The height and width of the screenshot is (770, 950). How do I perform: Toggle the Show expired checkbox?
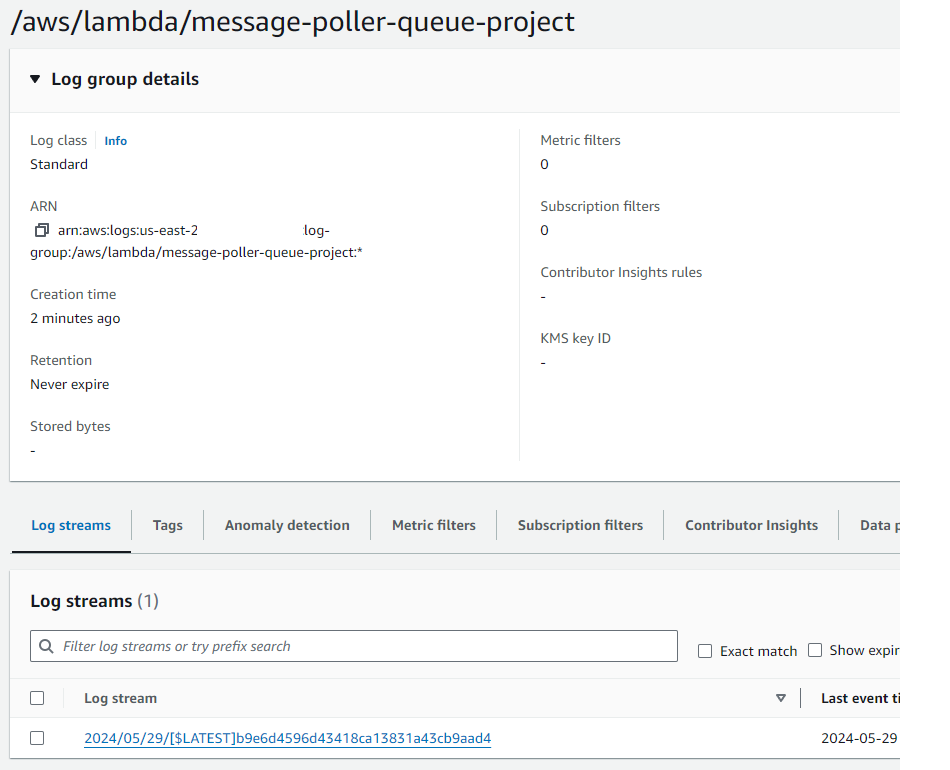[815, 650]
